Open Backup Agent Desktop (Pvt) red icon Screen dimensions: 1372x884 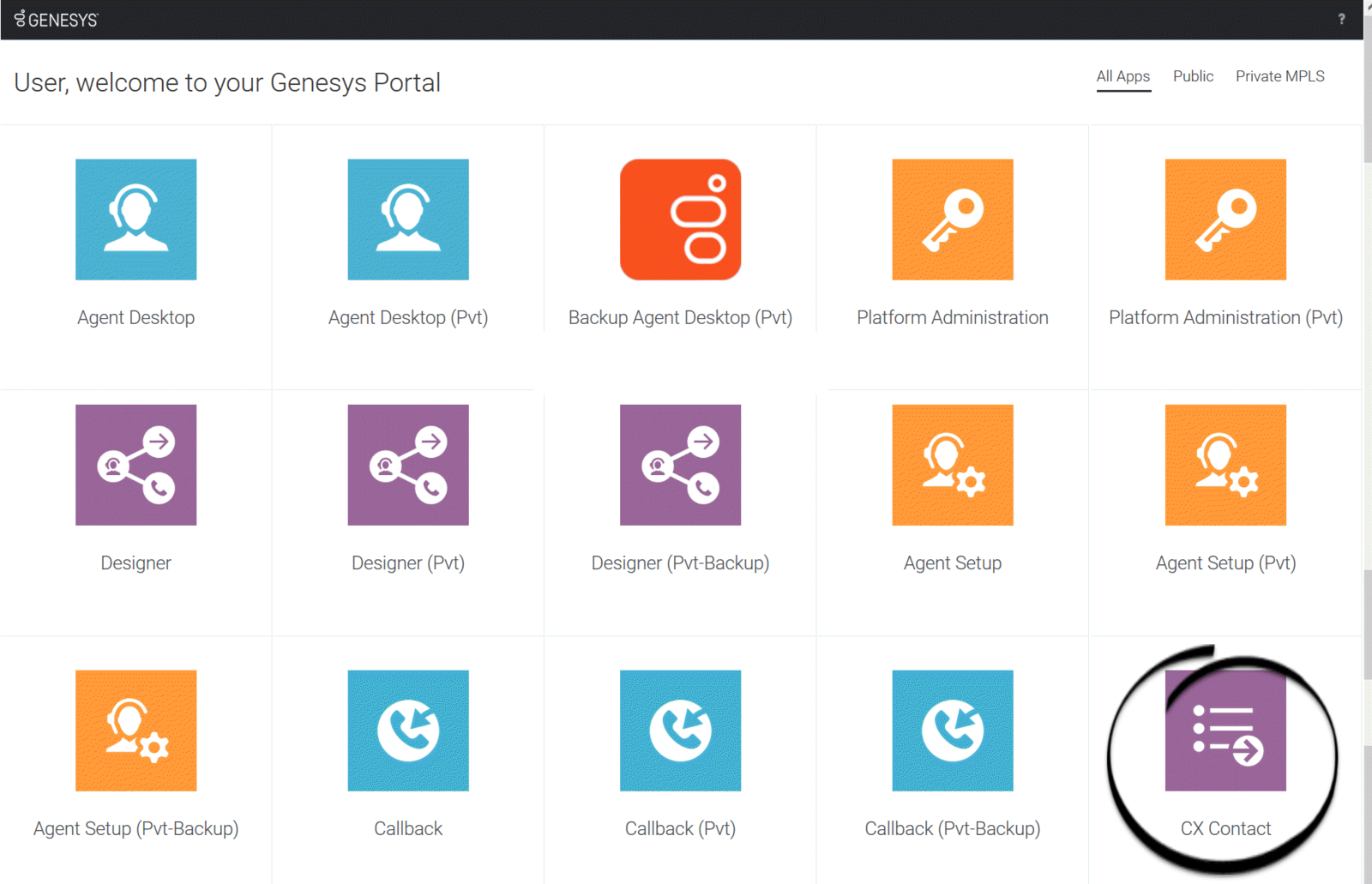tap(680, 219)
